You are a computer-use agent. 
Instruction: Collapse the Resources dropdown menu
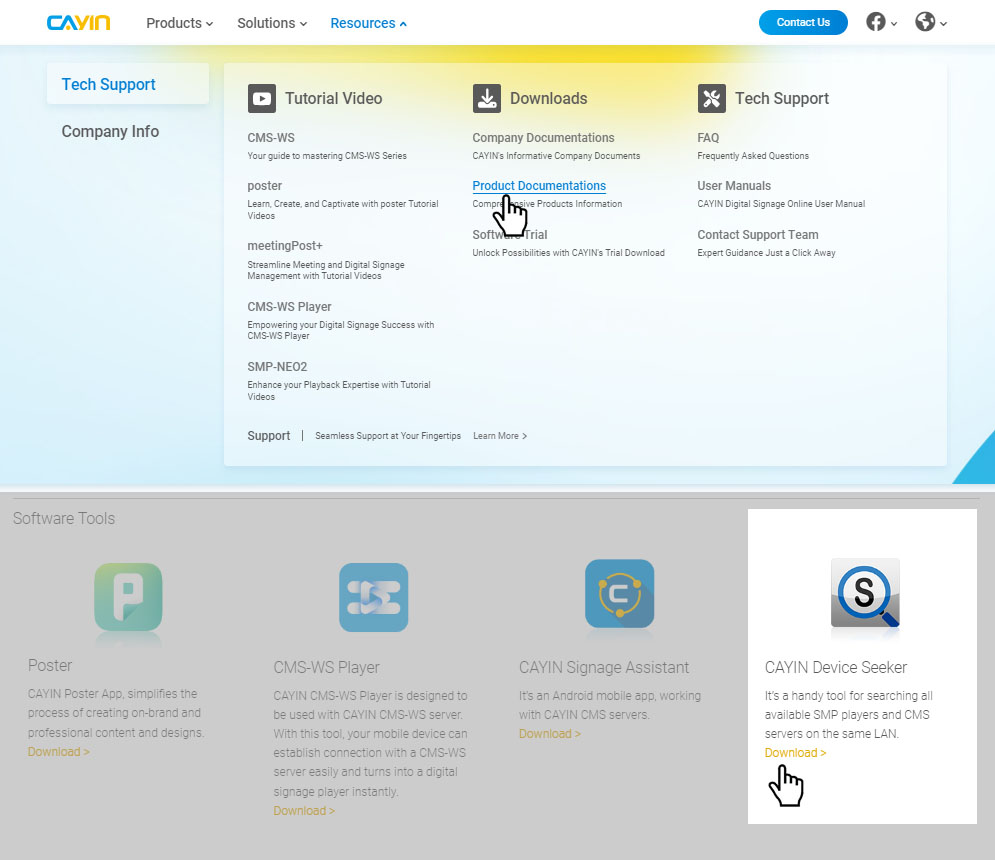click(x=367, y=23)
